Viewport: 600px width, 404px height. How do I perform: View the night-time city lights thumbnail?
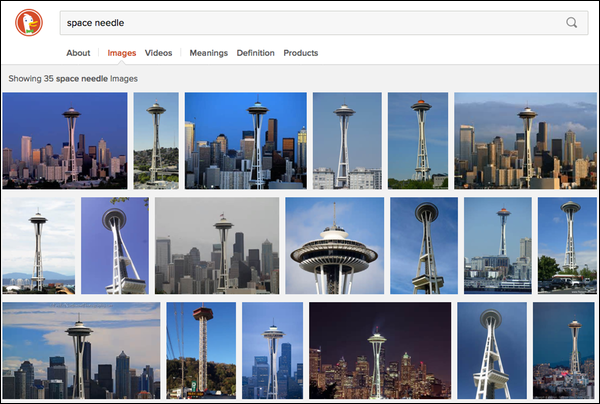click(x=379, y=352)
